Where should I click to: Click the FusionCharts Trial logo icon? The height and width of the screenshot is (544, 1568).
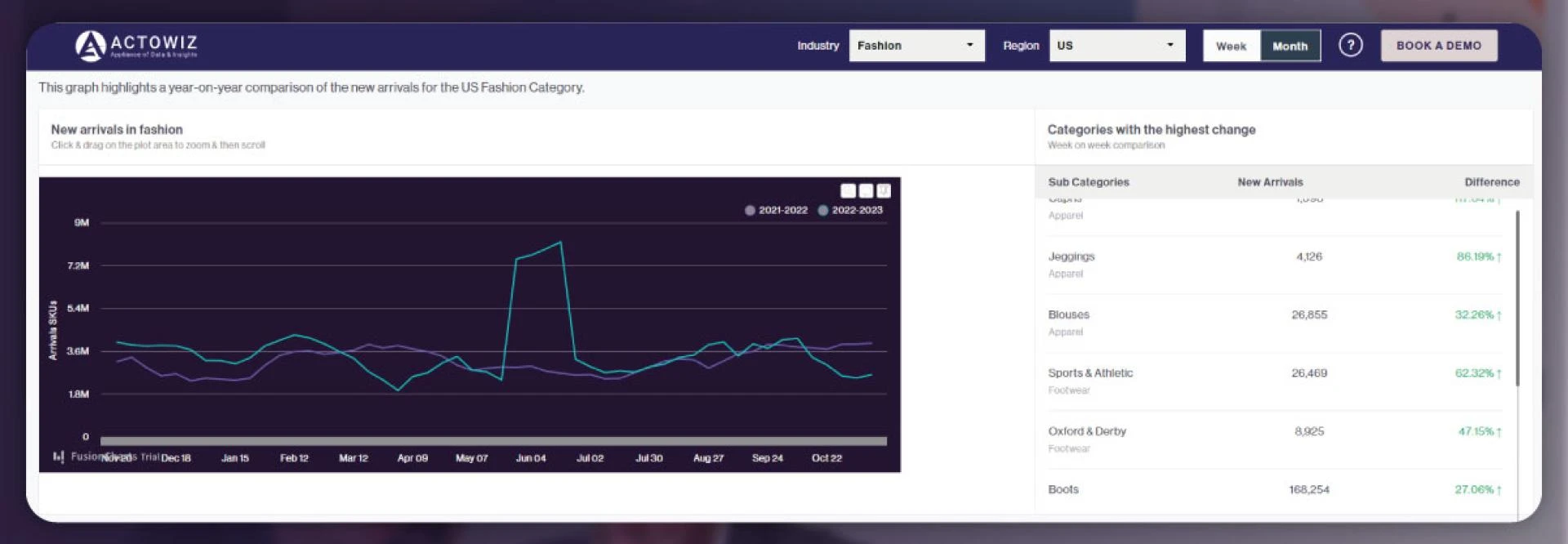pyautogui.click(x=58, y=457)
